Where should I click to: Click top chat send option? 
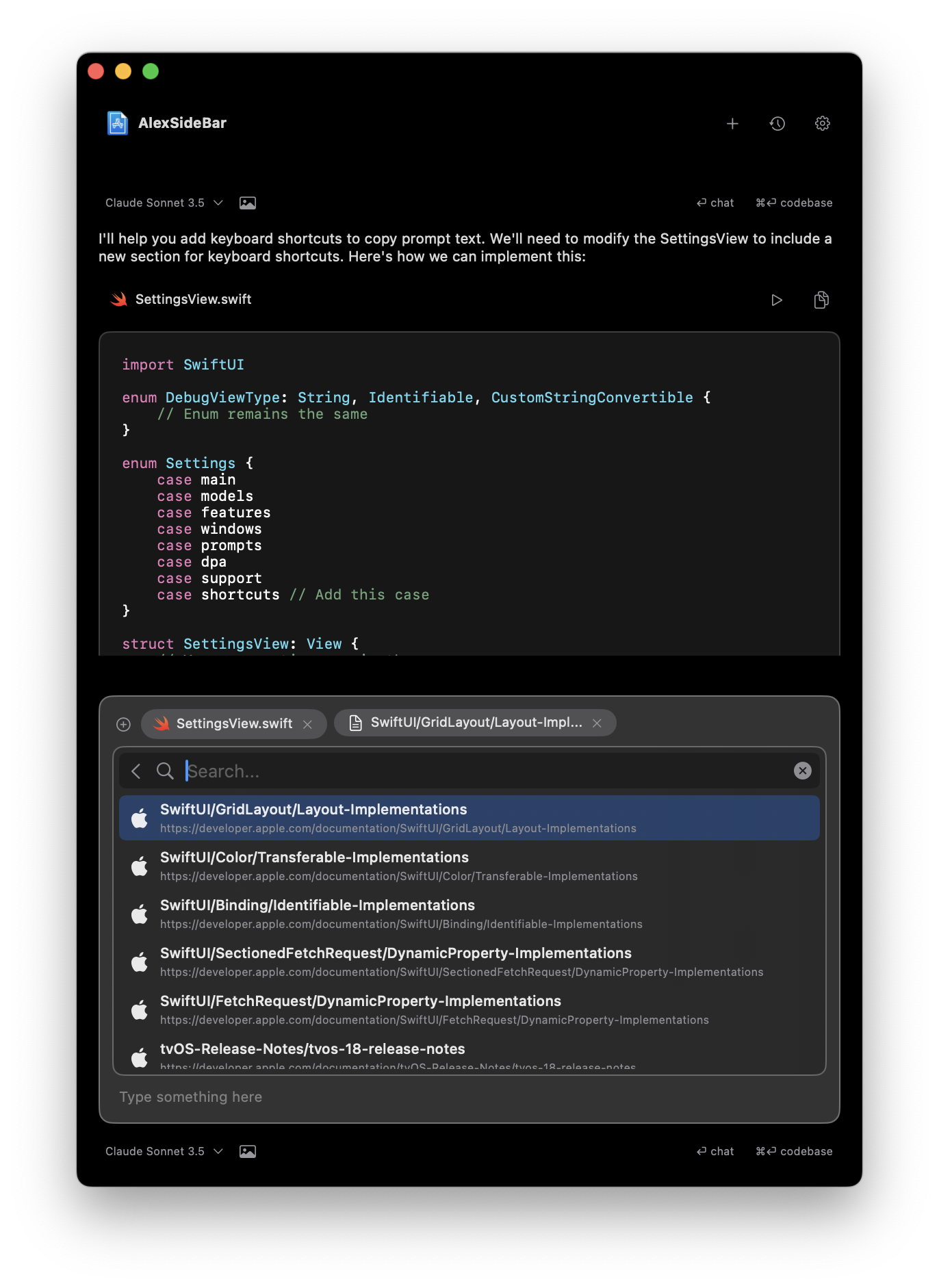coord(715,203)
